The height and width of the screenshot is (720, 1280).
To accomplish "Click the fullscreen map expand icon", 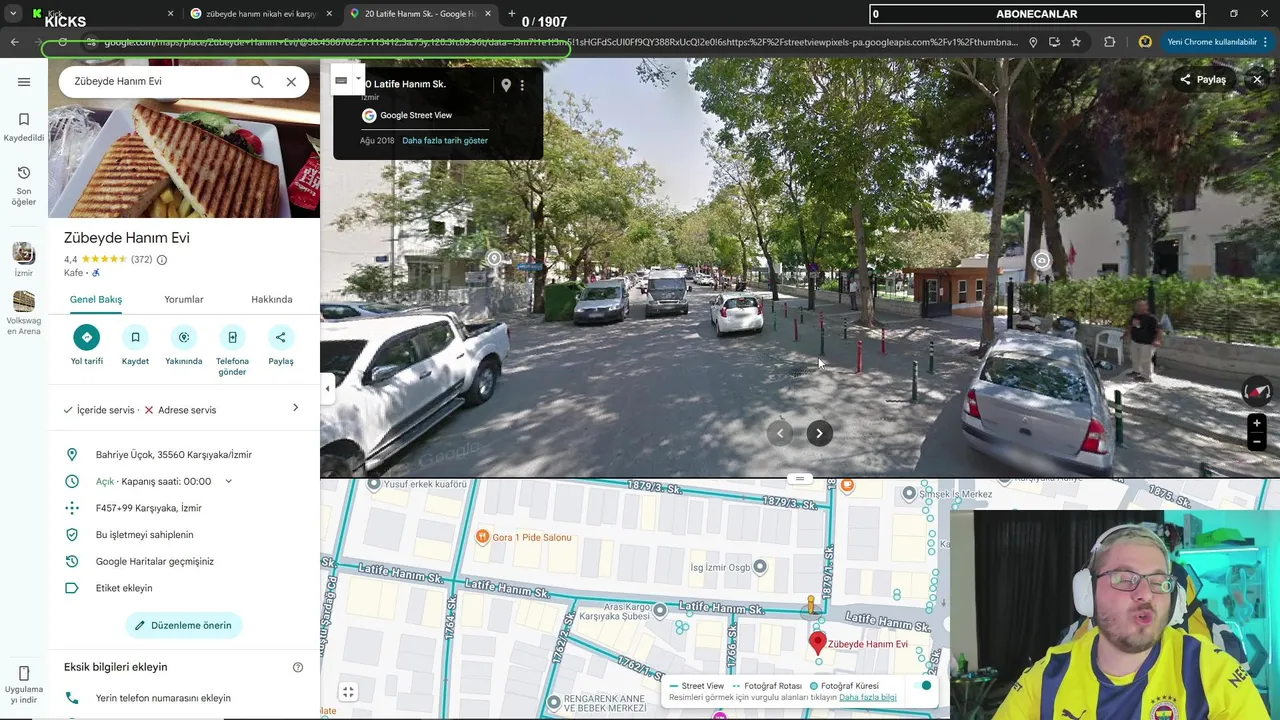I will (x=348, y=692).
